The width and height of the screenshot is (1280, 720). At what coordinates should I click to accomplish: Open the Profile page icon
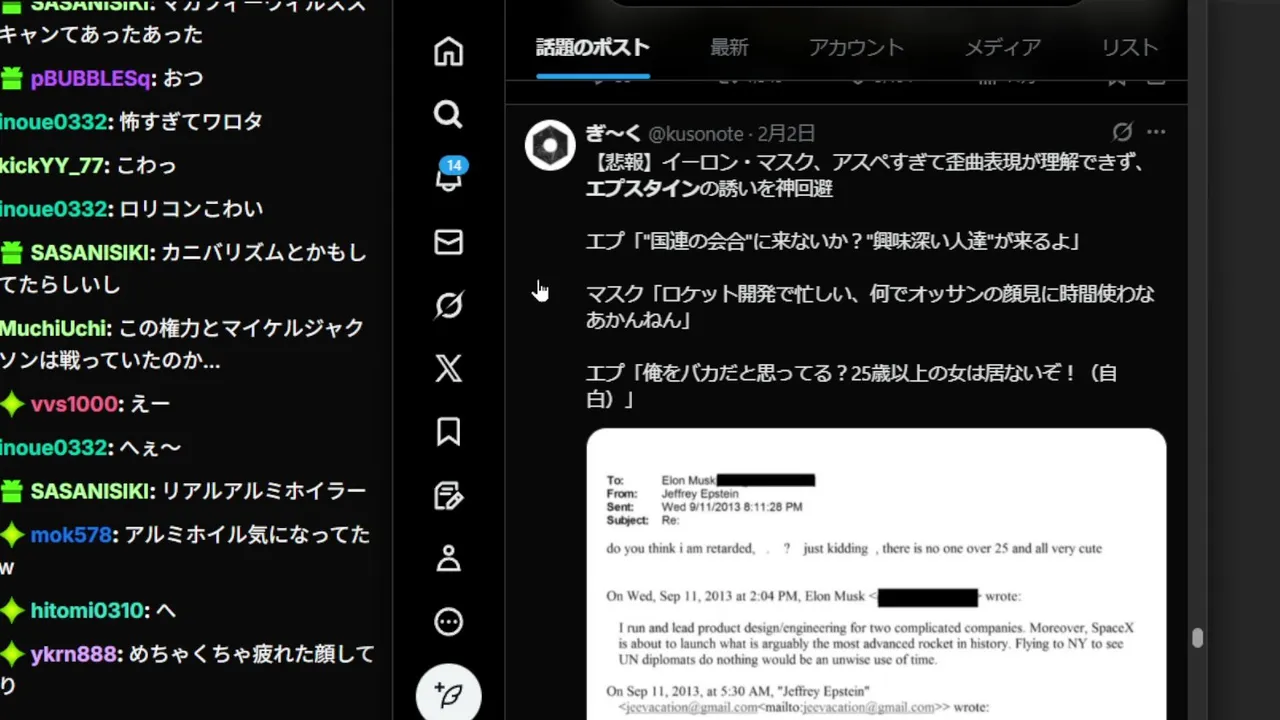(x=448, y=559)
